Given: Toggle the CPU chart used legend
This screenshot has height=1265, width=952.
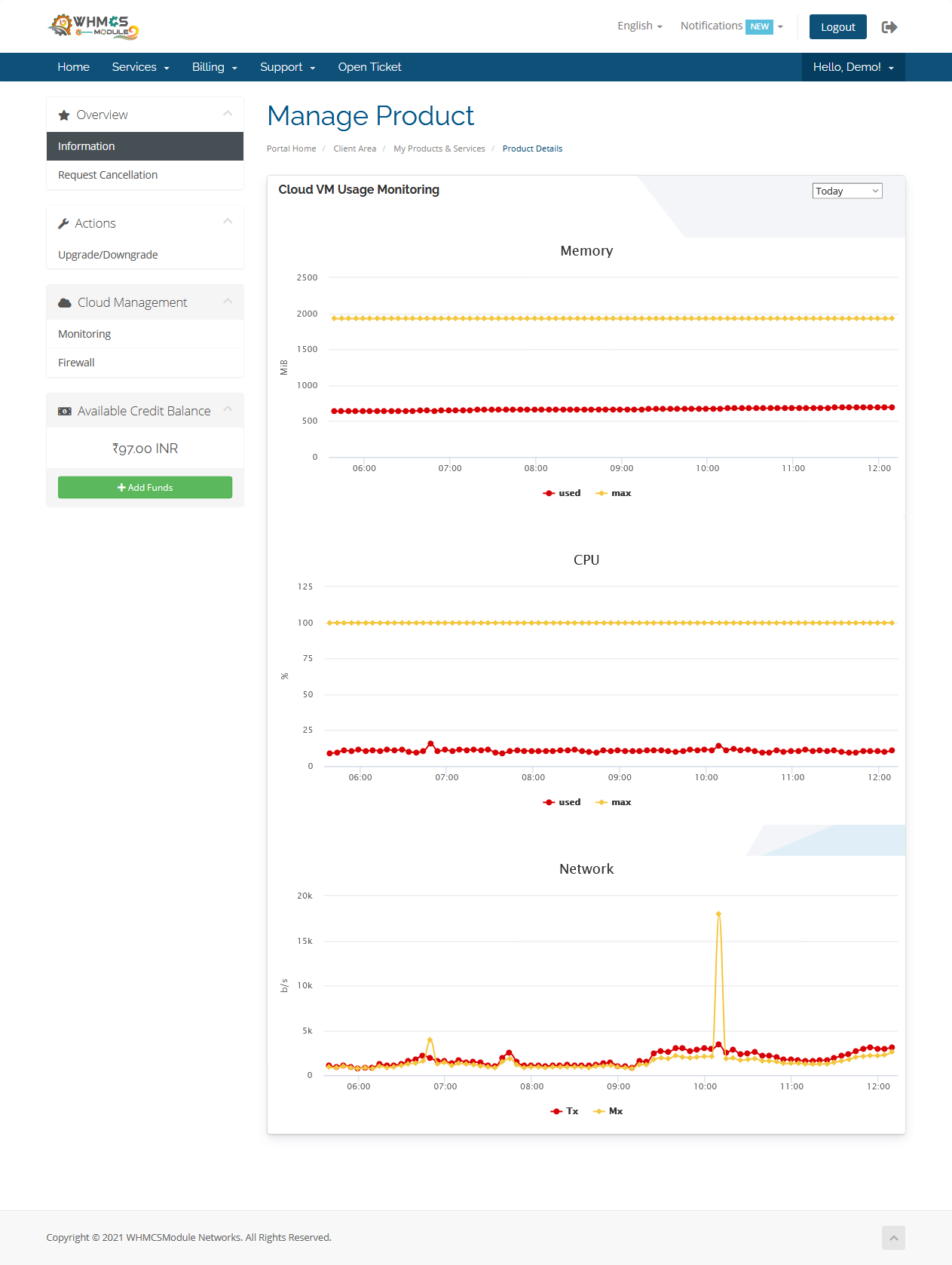Looking at the screenshot, I should point(562,802).
